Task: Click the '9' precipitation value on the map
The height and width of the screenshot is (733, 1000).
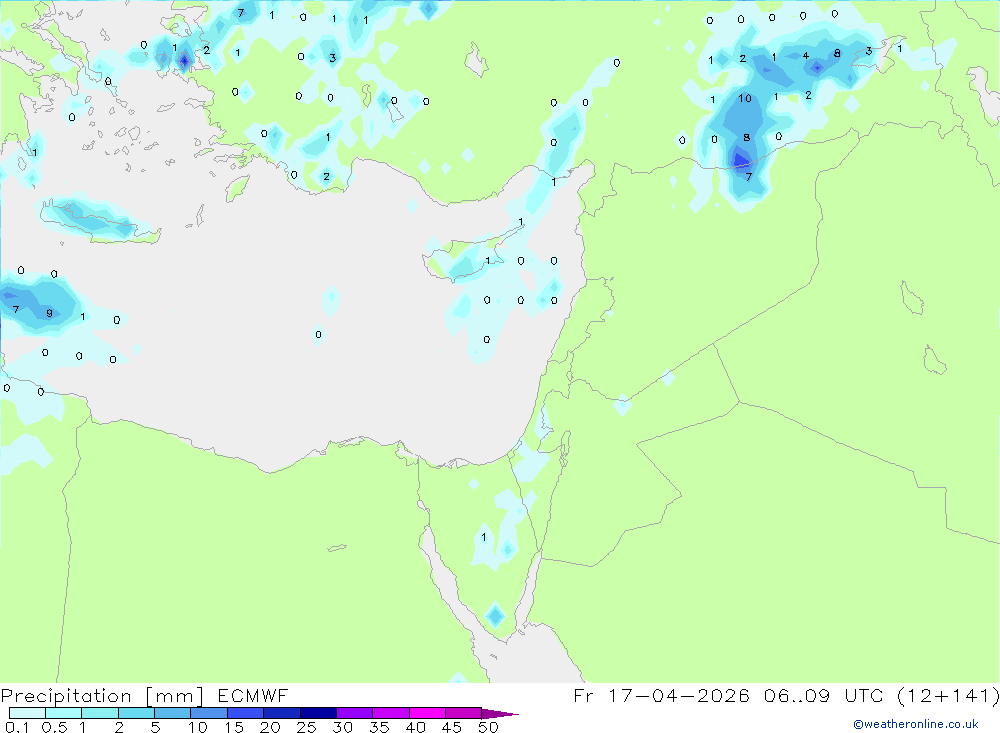Action: click(x=49, y=313)
